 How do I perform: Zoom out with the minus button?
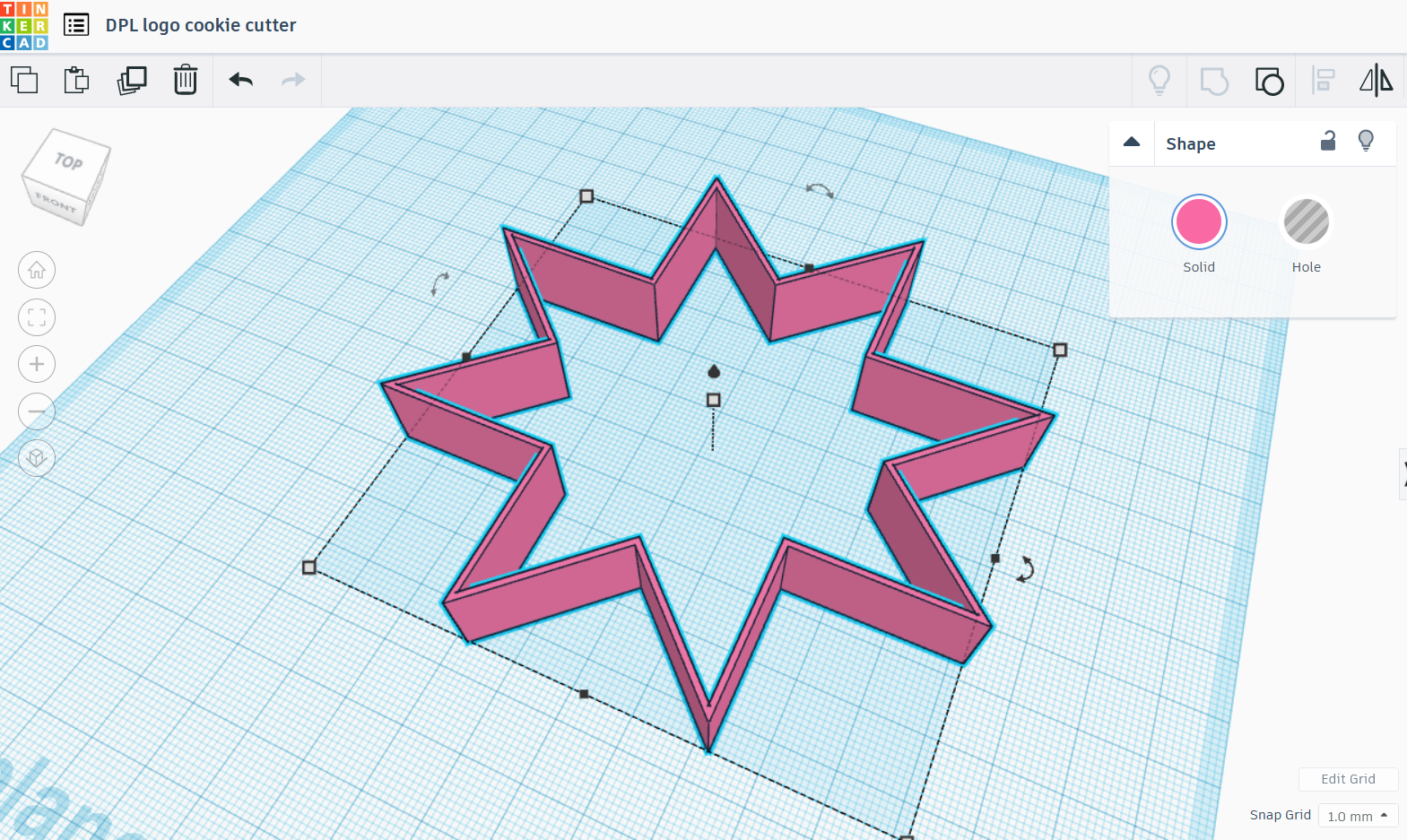pos(37,411)
